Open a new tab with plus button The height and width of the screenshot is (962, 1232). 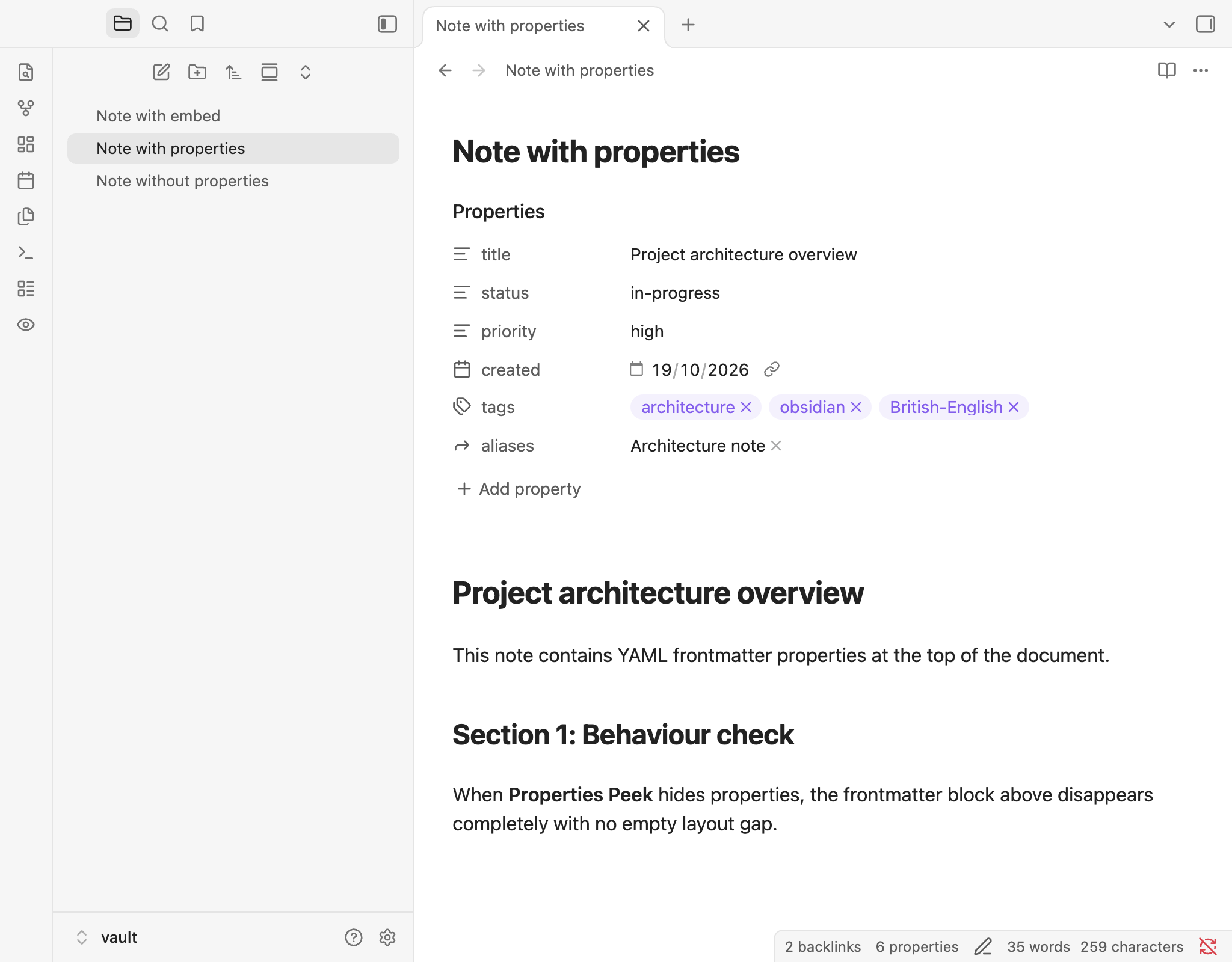688,25
